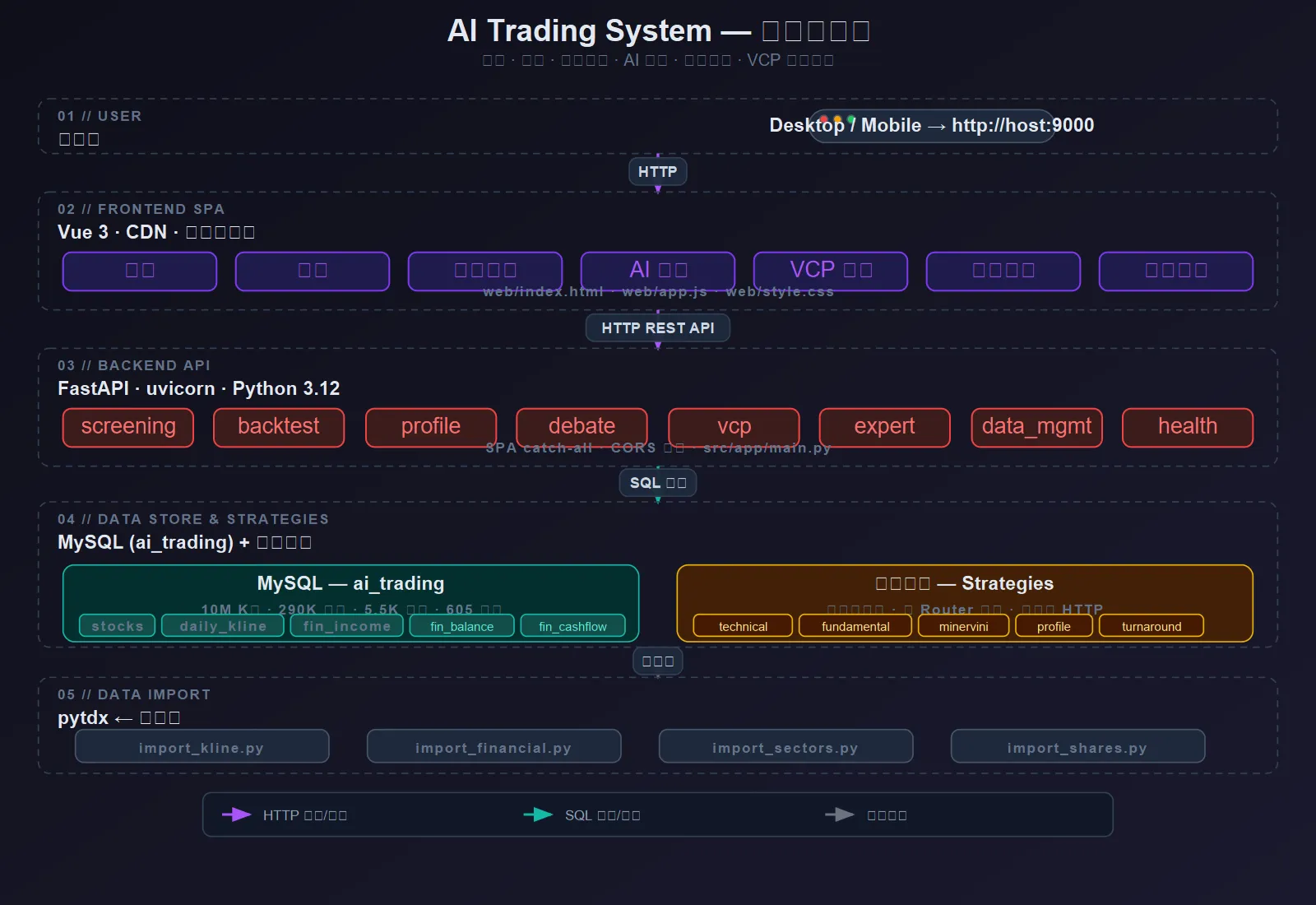Viewport: 1316px width, 905px height.
Task: Click the 02 // FRONTEND SPA label
Action: click(141, 209)
